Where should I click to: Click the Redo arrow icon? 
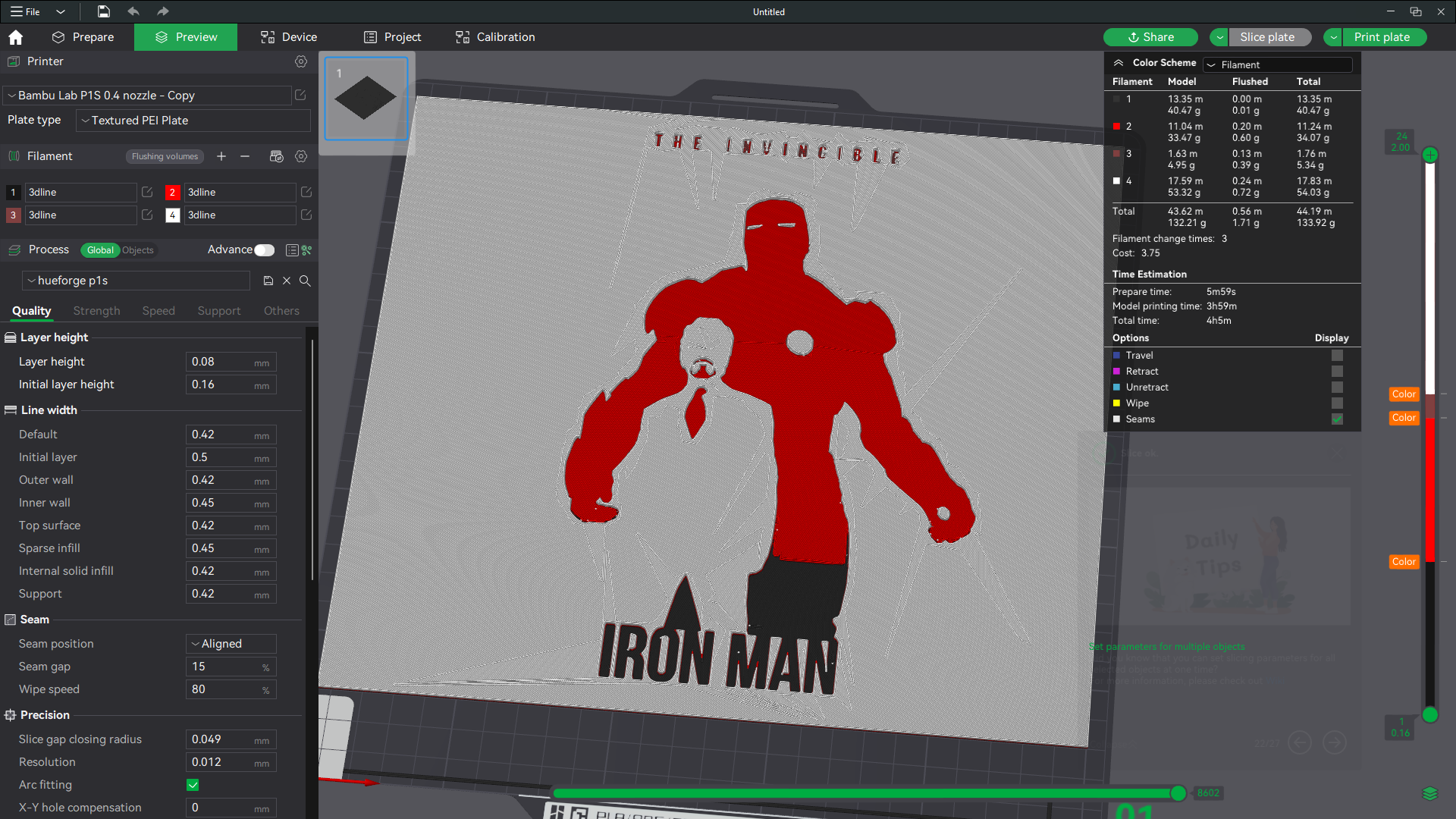163,11
